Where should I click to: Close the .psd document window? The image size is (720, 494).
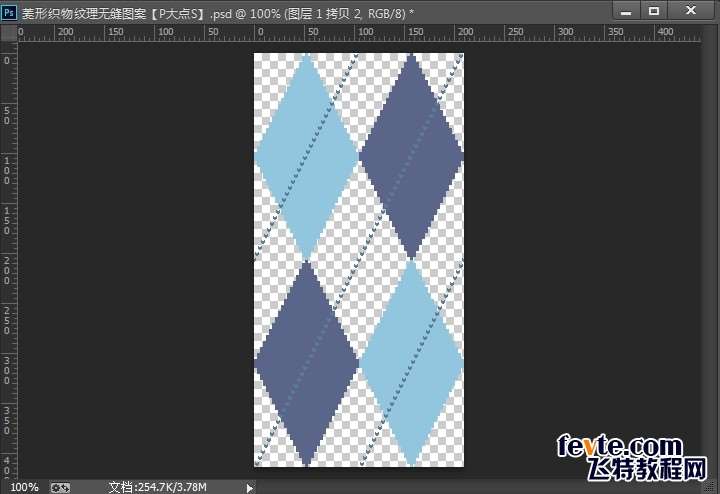691,10
